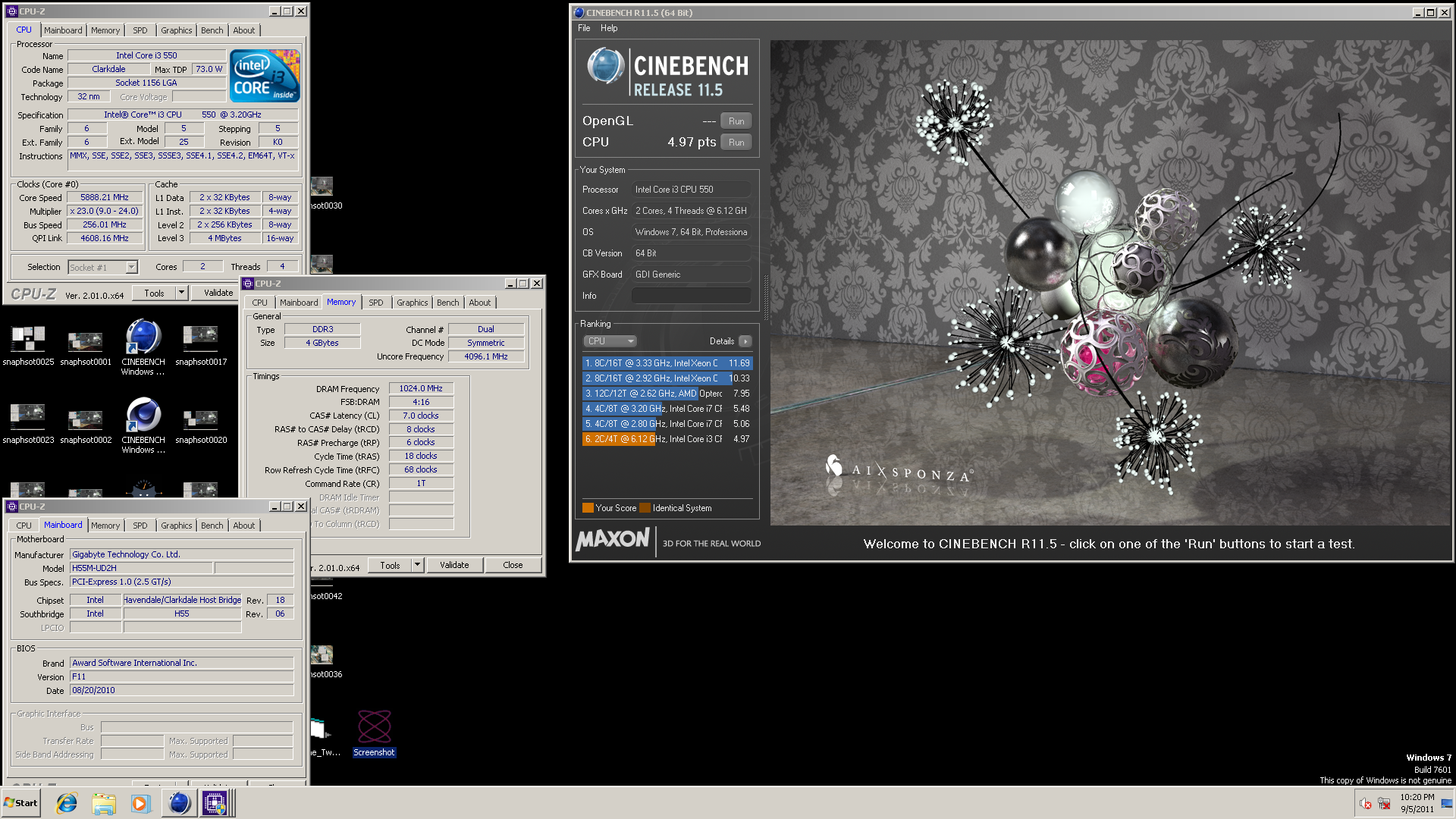
Task: Select ranking row 2 with score 10.33
Action: 667,378
